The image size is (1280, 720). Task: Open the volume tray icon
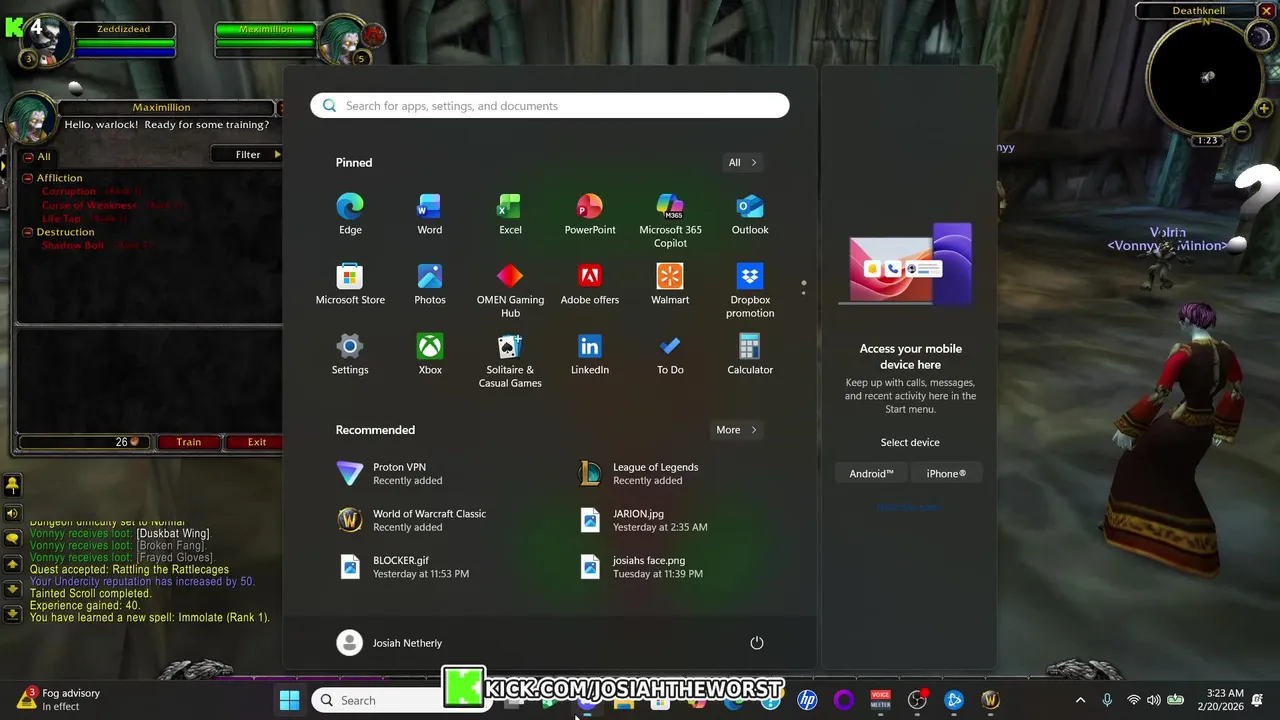tap(1154, 700)
